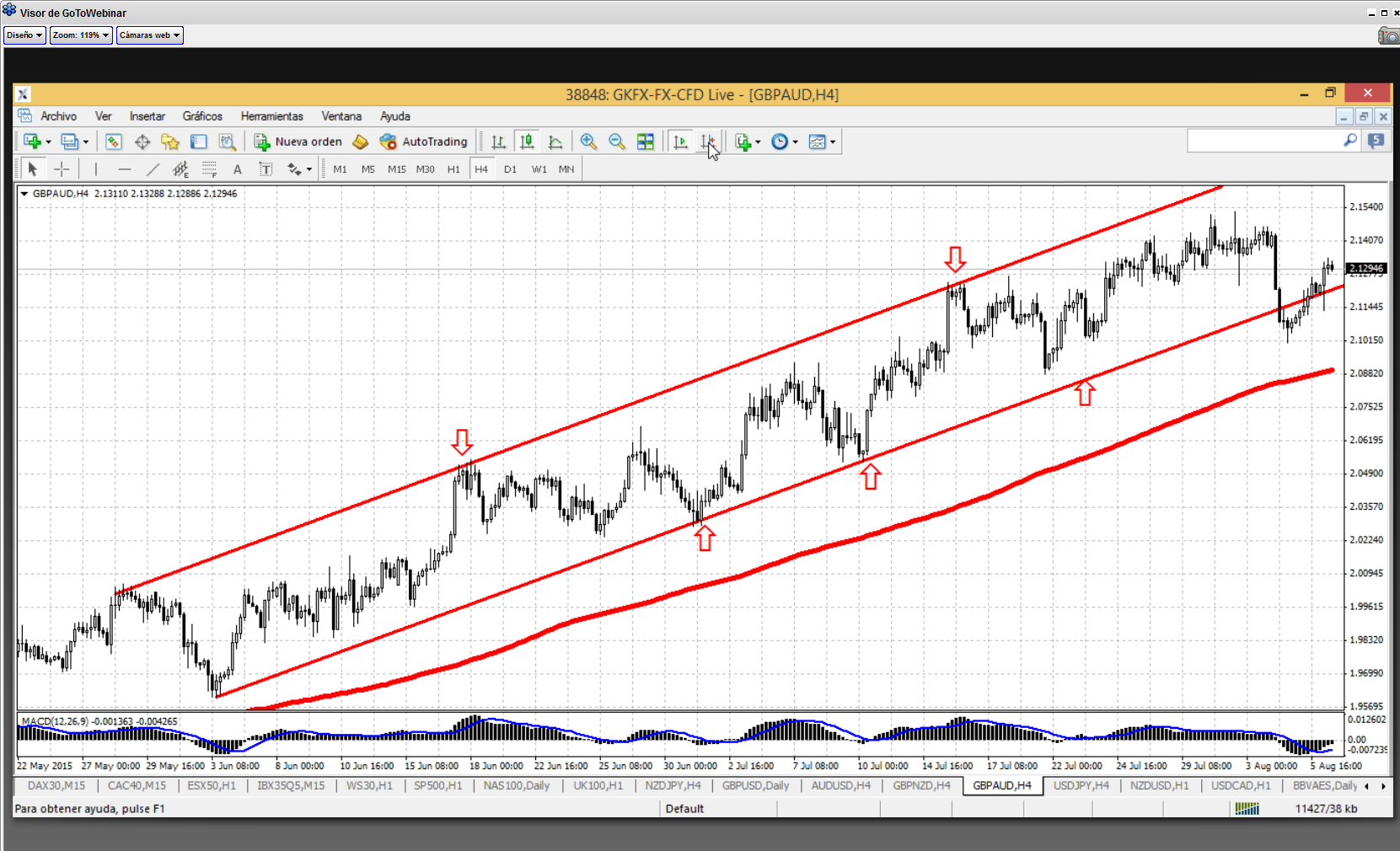Open Ayuda menu
This screenshot has width=1400, height=851.
point(394,116)
